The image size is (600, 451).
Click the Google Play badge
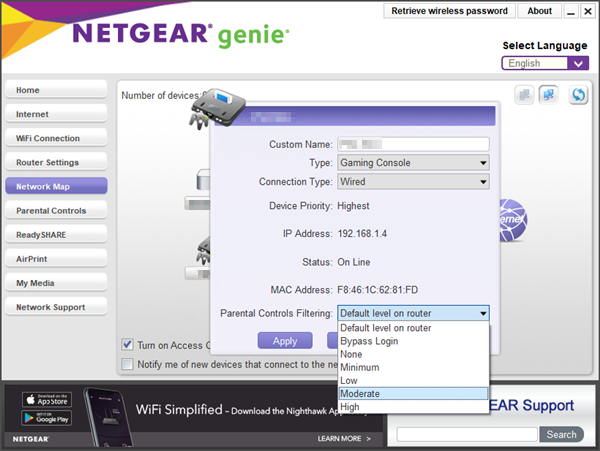point(47,418)
